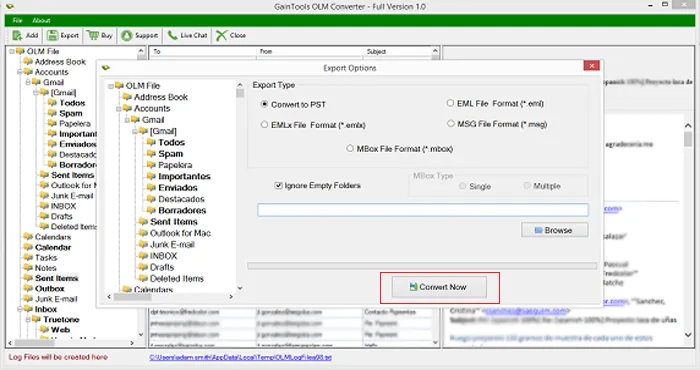
Task: Uncheck the Ignore Empty Folders checkbox
Action: click(x=279, y=185)
